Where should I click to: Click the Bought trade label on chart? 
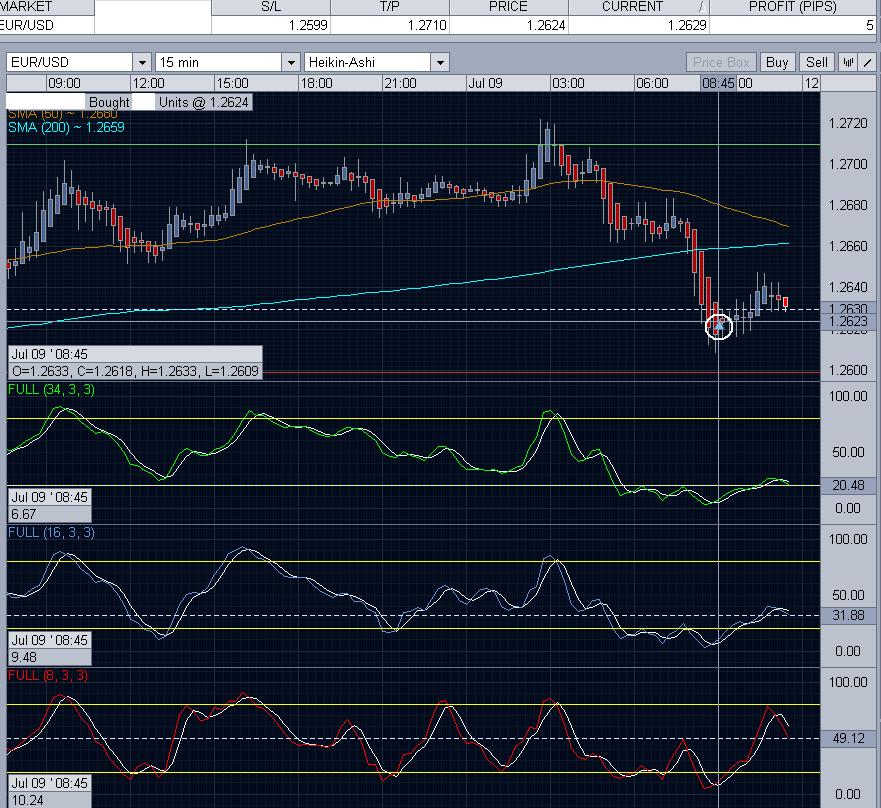(x=109, y=102)
